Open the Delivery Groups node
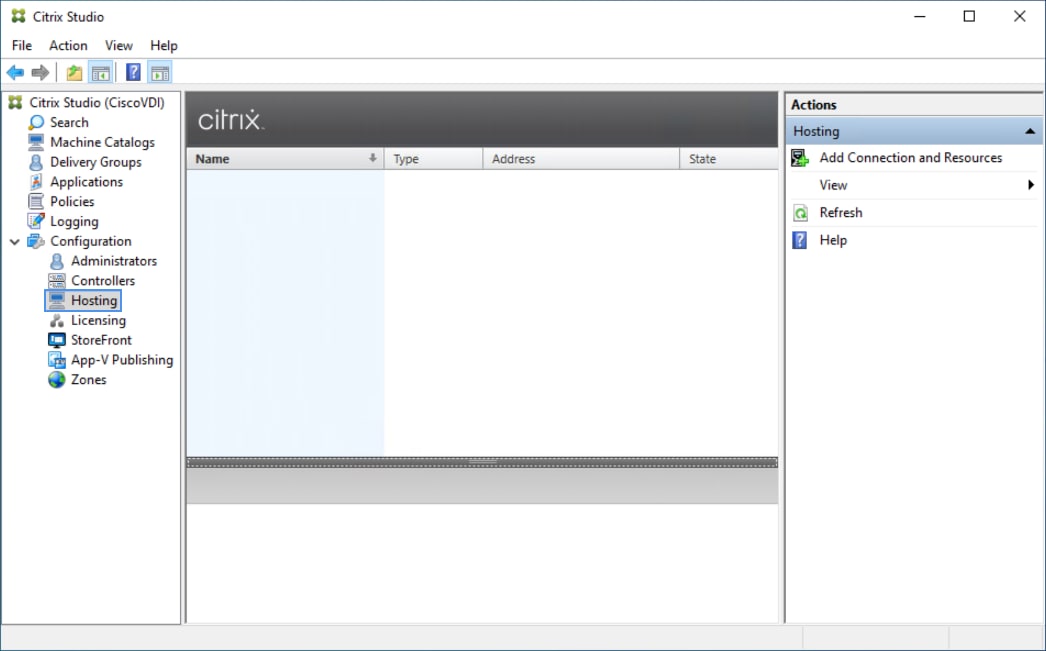 point(95,162)
